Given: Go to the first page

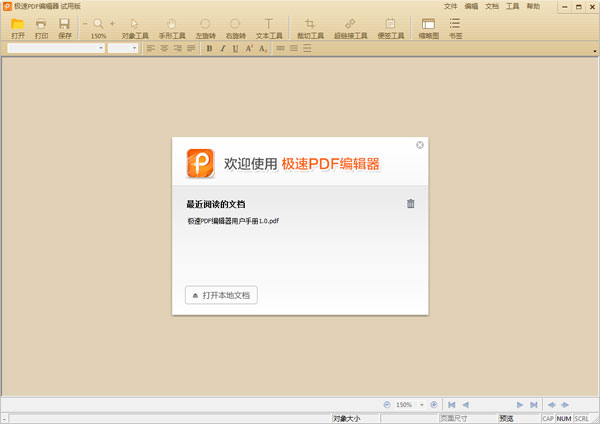Looking at the screenshot, I should pos(452,404).
